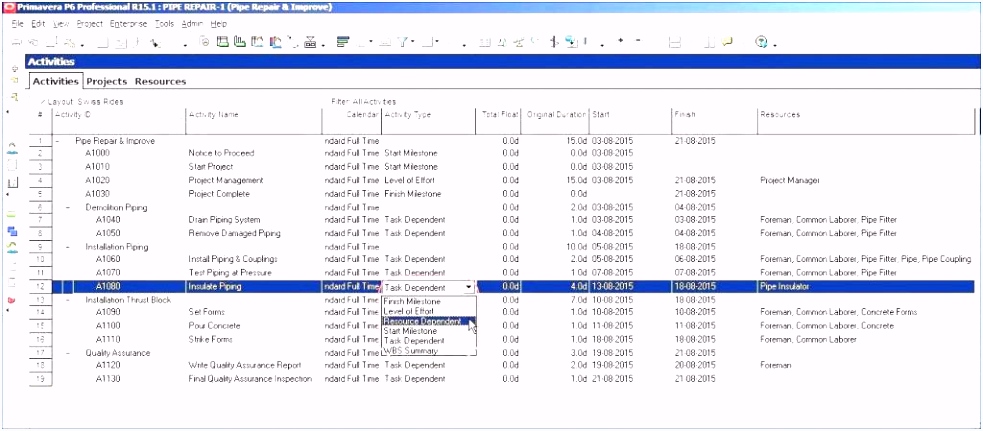Click the blue overlapping squares sidebar icon
Image resolution: width=983 pixels, height=431 pixels.
(x=12, y=231)
